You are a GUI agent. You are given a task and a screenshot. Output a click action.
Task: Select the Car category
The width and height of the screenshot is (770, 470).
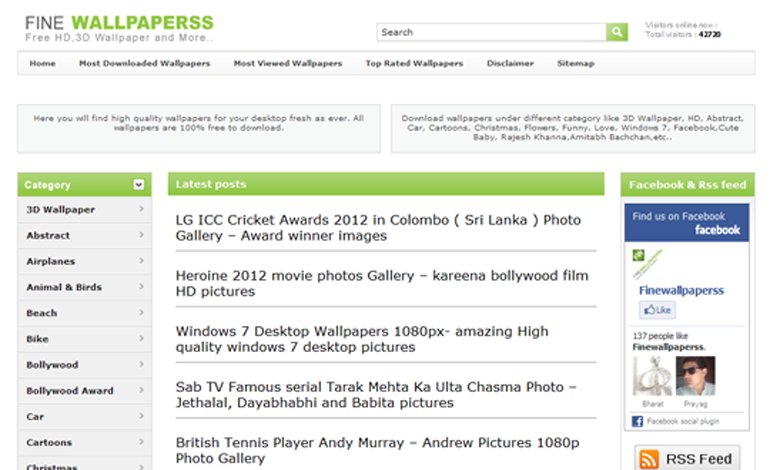[35, 416]
